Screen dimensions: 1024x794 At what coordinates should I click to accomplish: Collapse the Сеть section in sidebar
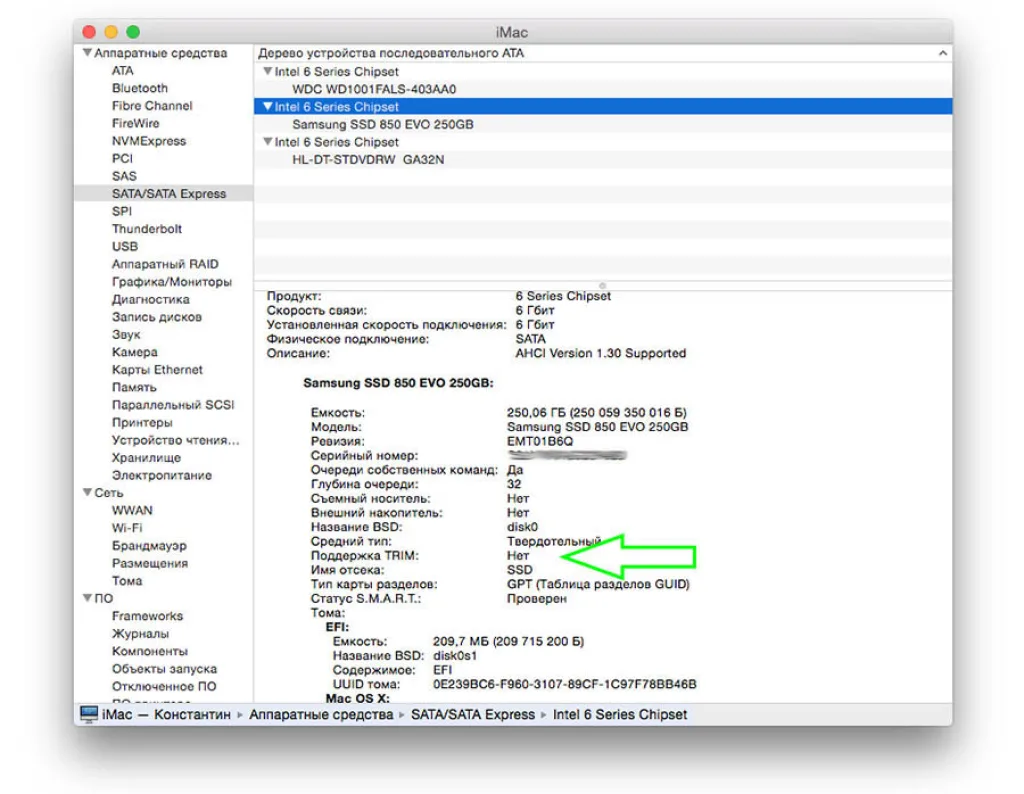click(x=87, y=492)
